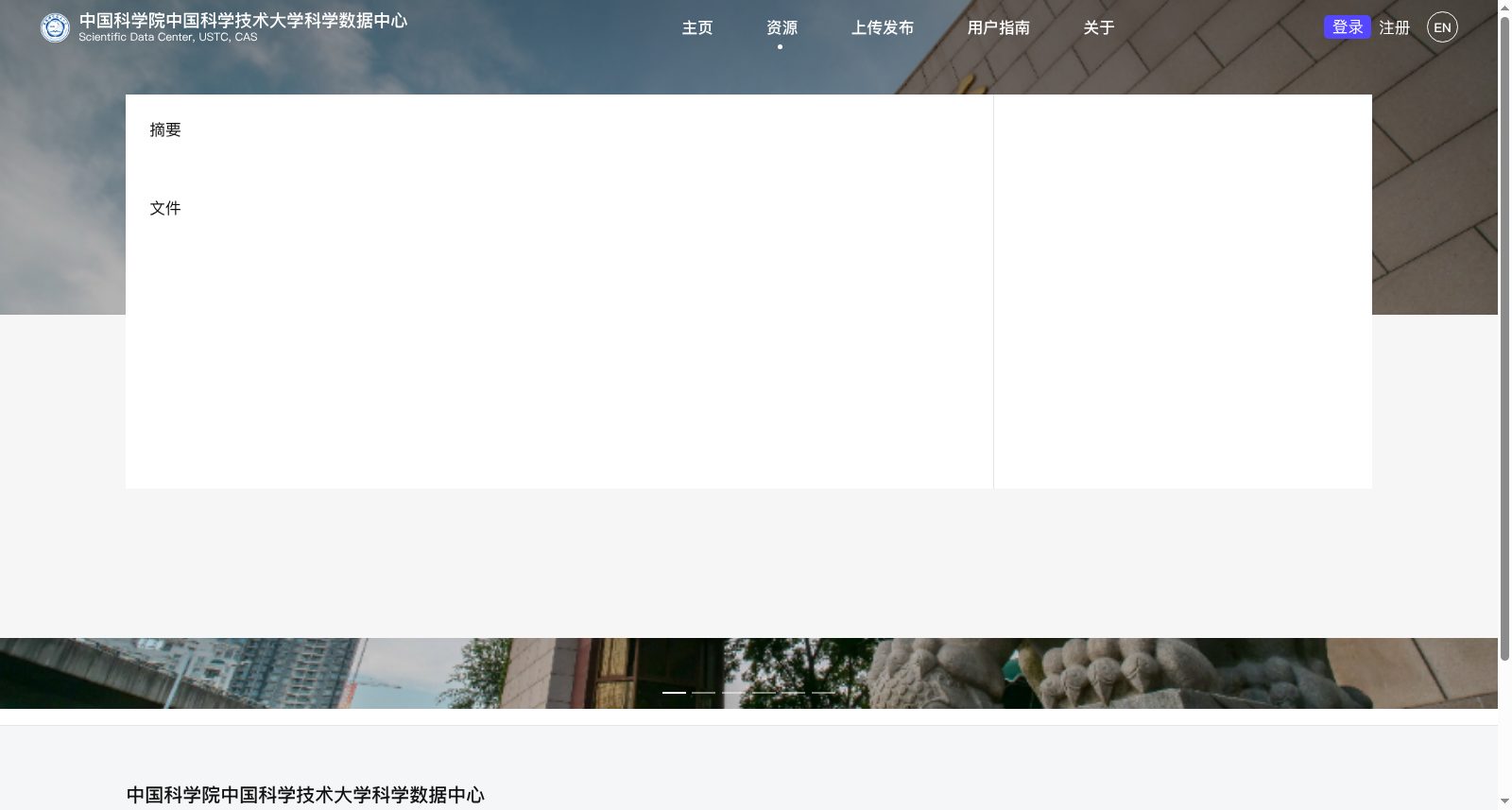The height and width of the screenshot is (810, 1512).
Task: Select the last carousel indicator dash
Action: 823,692
